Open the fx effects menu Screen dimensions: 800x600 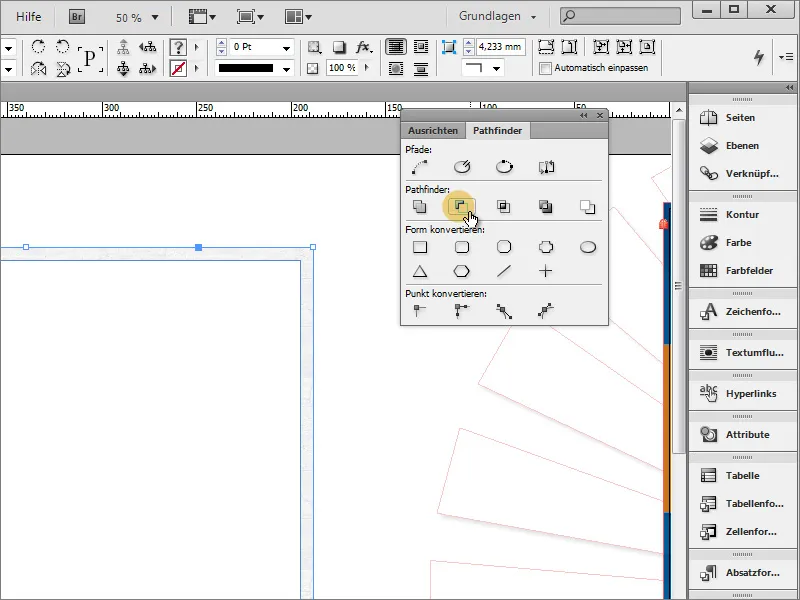coord(364,47)
